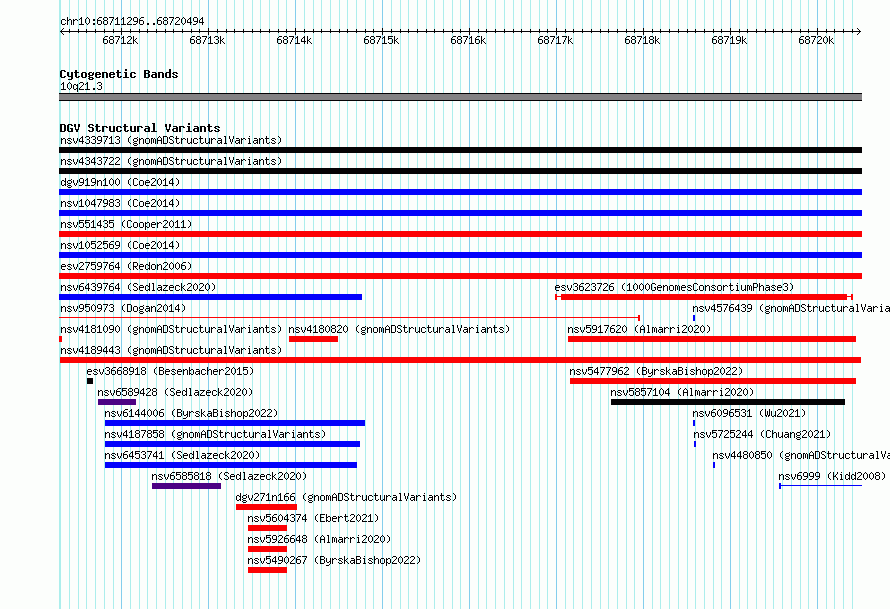The width and height of the screenshot is (890, 609).
Task: Click the esv3668918 (Besenbacher2015) black marker
Action: click(90, 381)
